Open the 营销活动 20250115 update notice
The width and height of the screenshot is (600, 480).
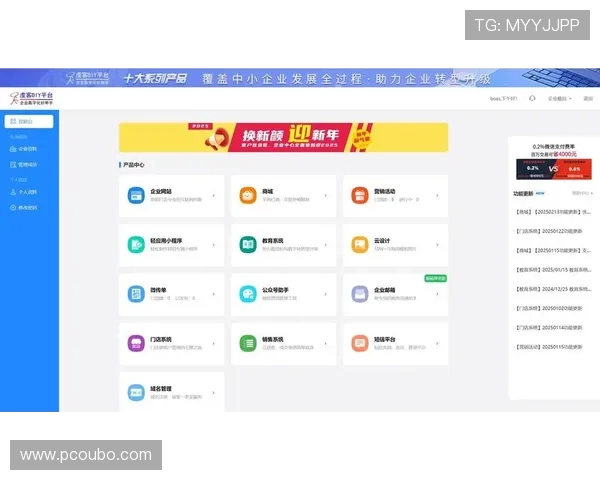(549, 347)
